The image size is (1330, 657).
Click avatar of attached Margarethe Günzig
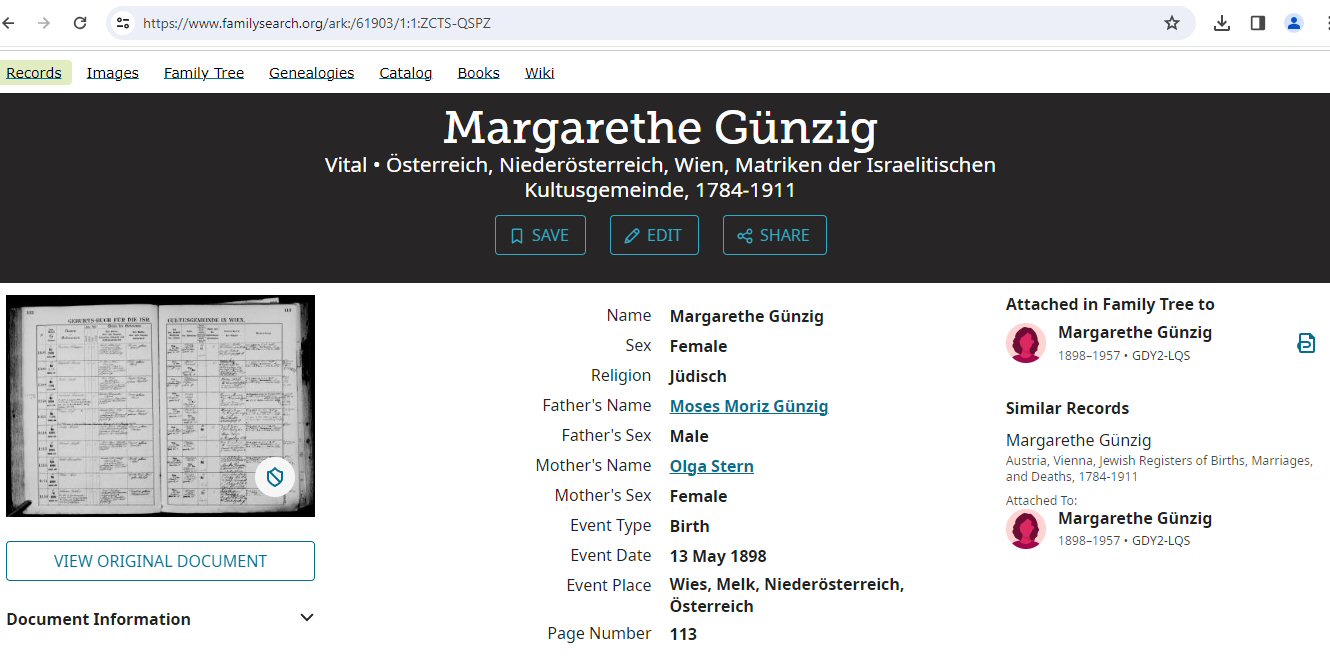click(x=1026, y=343)
